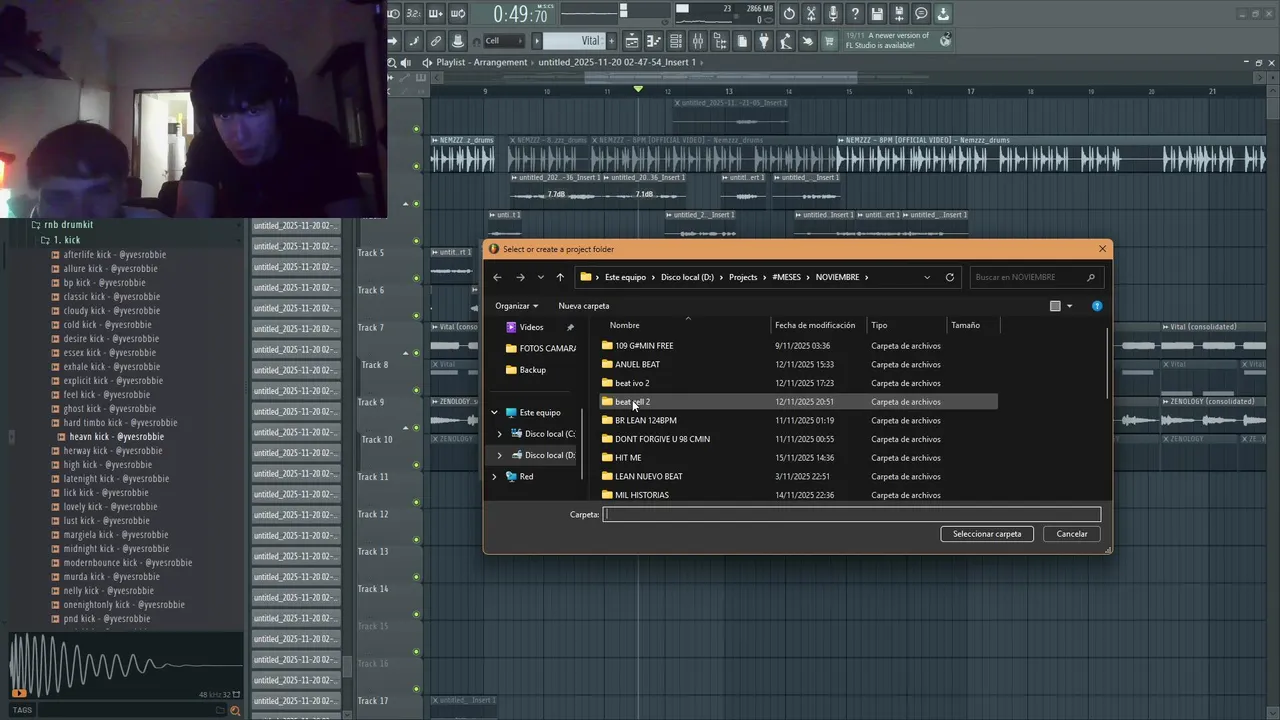
Task: Open the render export download icon
Action: pyautogui.click(x=943, y=14)
